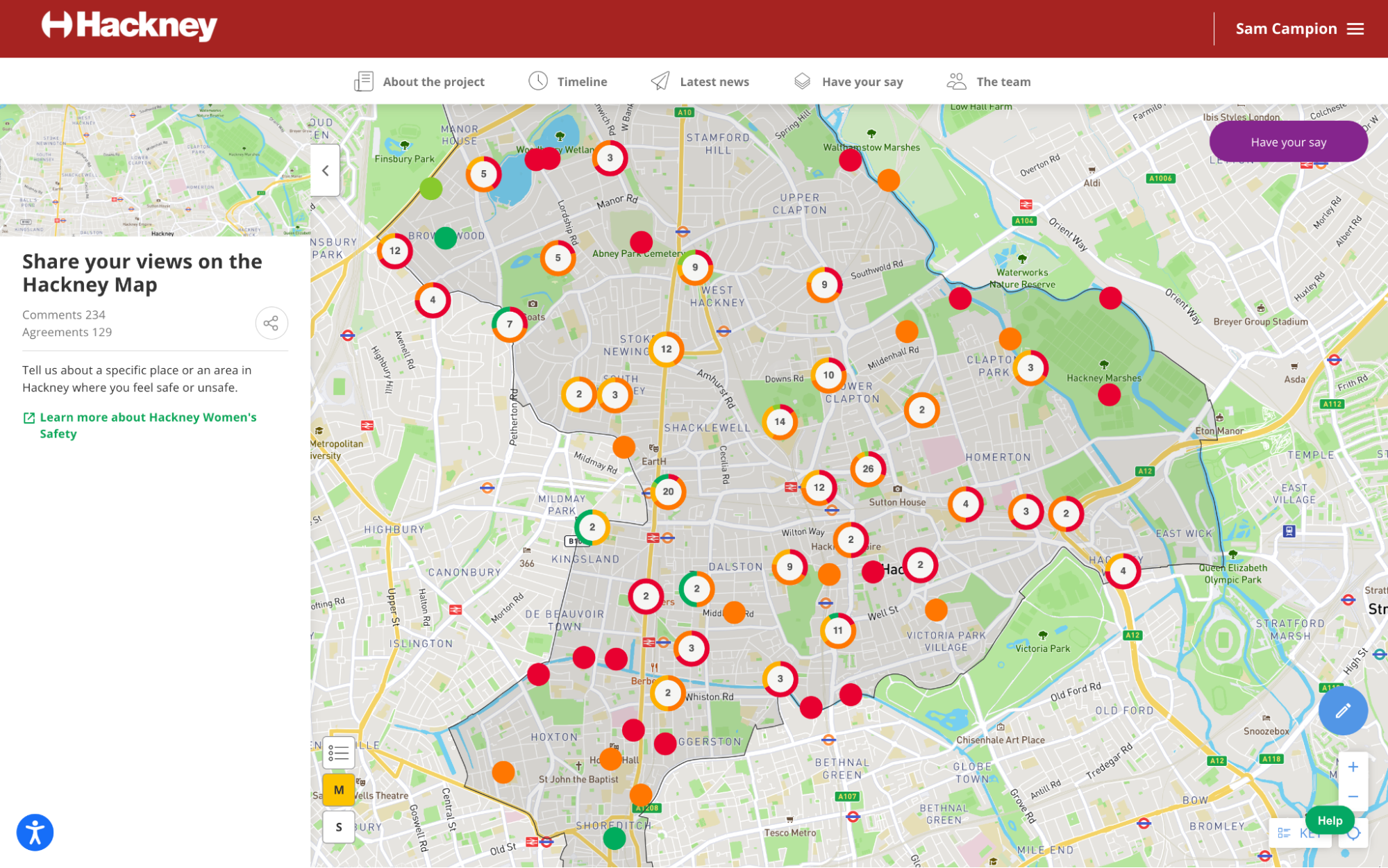The height and width of the screenshot is (868, 1388).
Task: Open the Sam Campion hamburger menu
Action: point(1355,29)
